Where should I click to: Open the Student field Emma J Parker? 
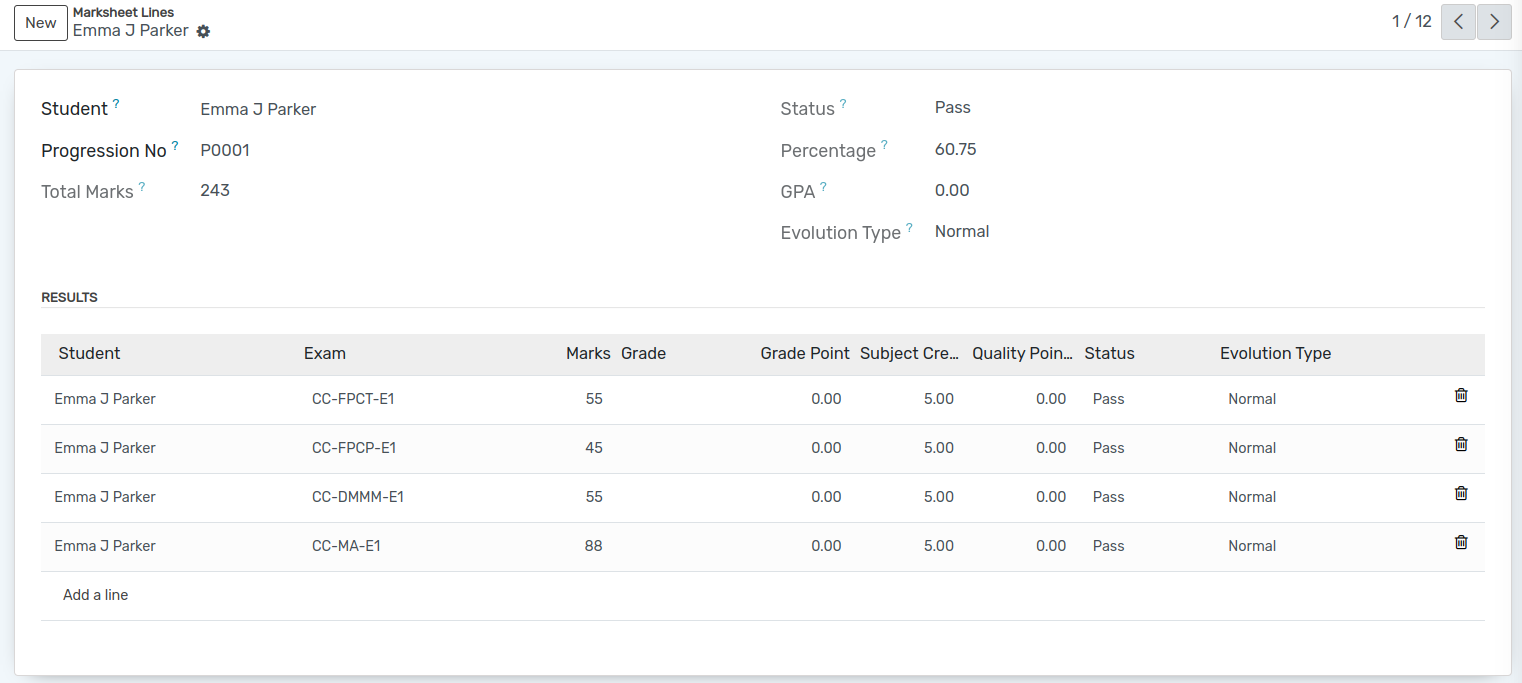click(258, 109)
